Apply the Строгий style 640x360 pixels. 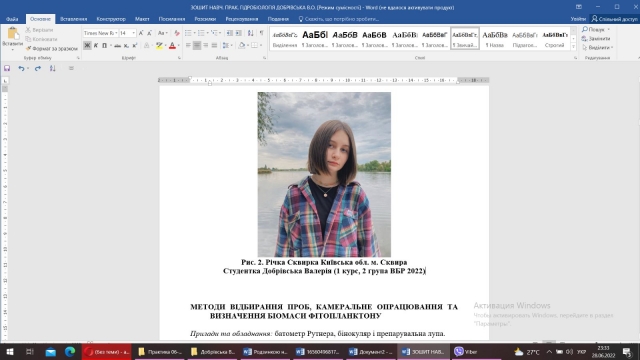click(x=554, y=39)
